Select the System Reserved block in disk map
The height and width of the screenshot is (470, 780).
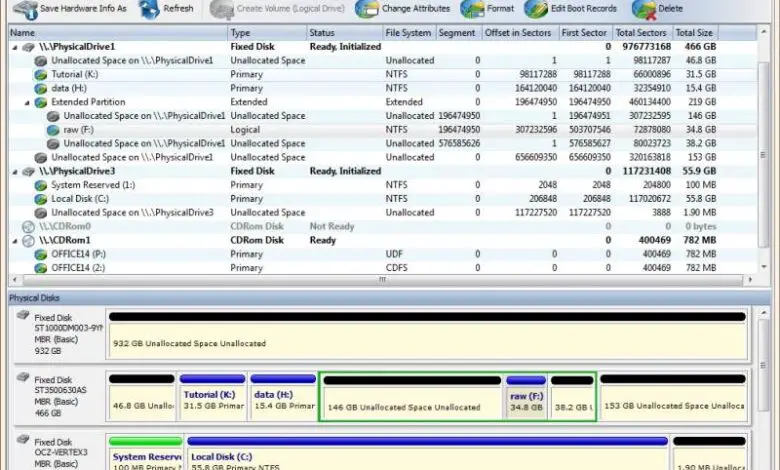[x=145, y=453]
